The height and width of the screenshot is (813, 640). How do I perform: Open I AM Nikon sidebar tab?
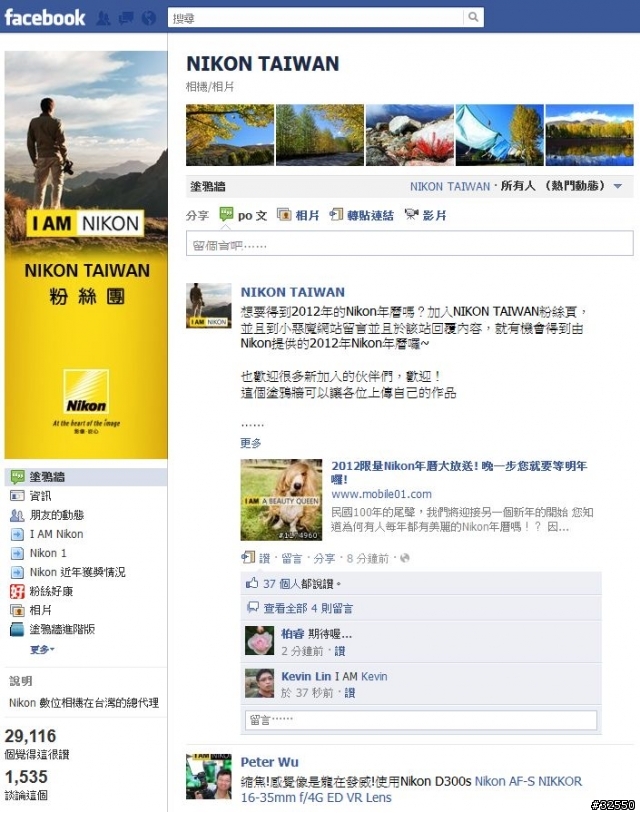pyautogui.click(x=56, y=534)
